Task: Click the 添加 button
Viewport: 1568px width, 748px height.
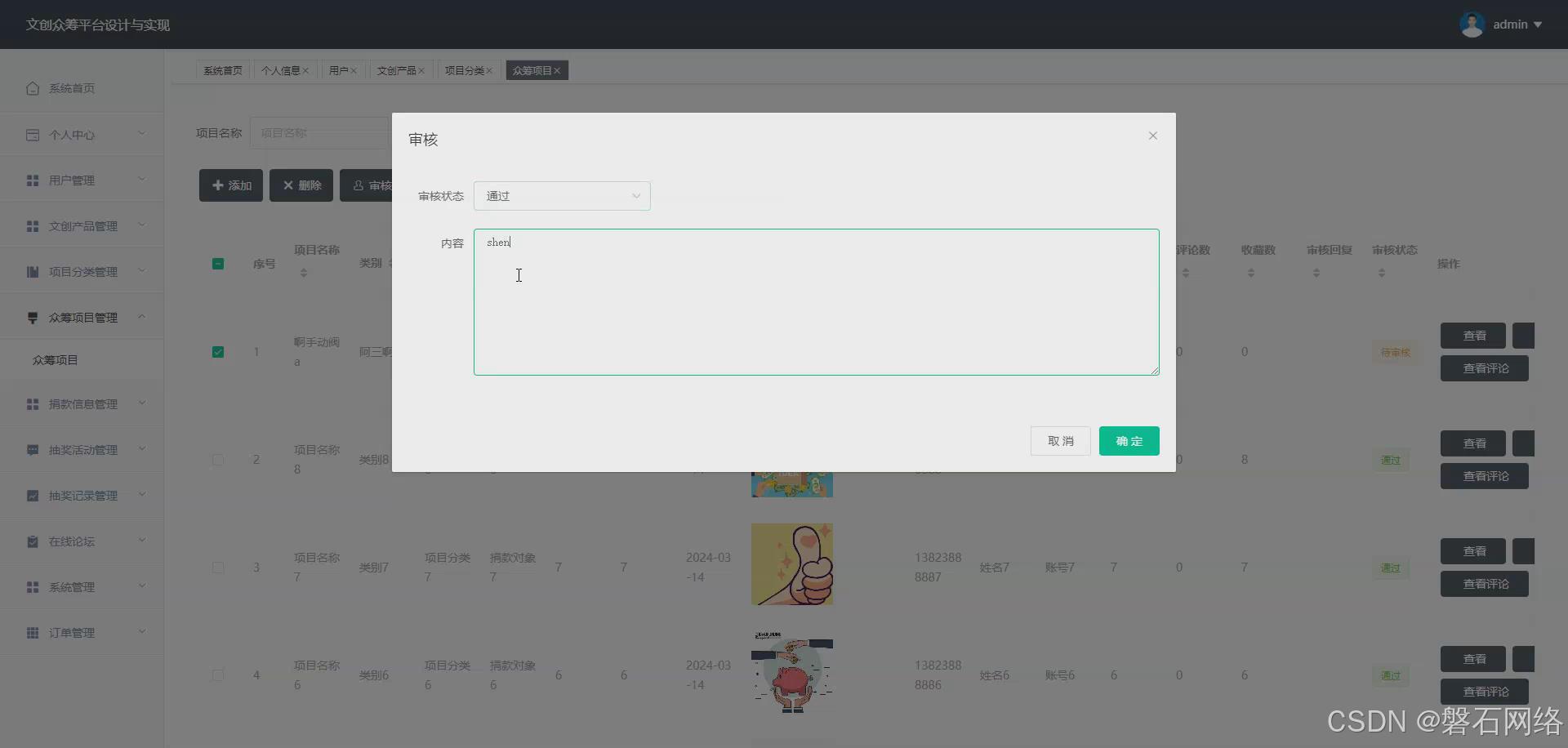Action: [231, 185]
